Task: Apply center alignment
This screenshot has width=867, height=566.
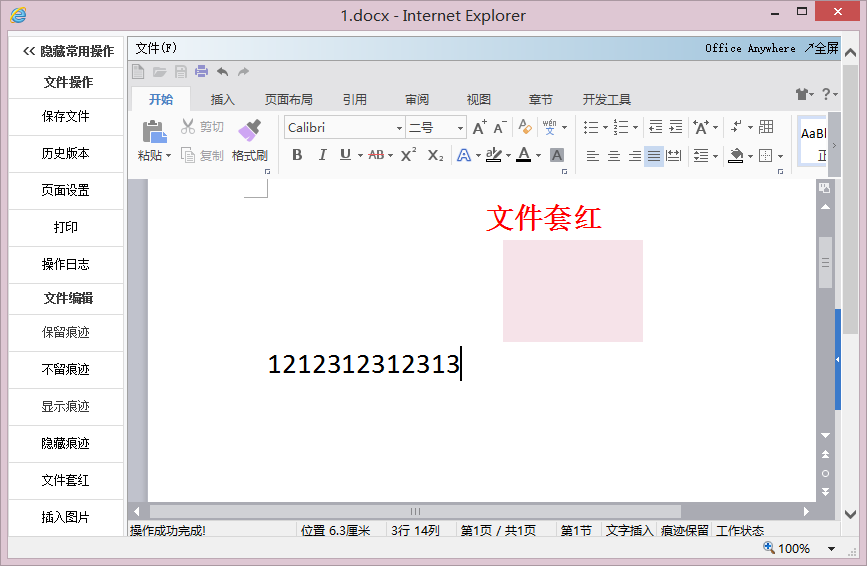Action: 614,156
